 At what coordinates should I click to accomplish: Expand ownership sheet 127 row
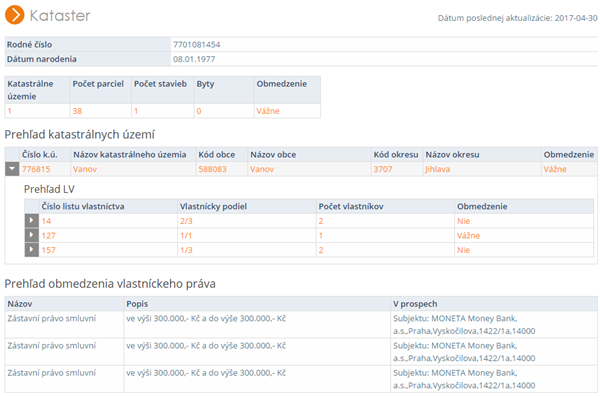31,235
